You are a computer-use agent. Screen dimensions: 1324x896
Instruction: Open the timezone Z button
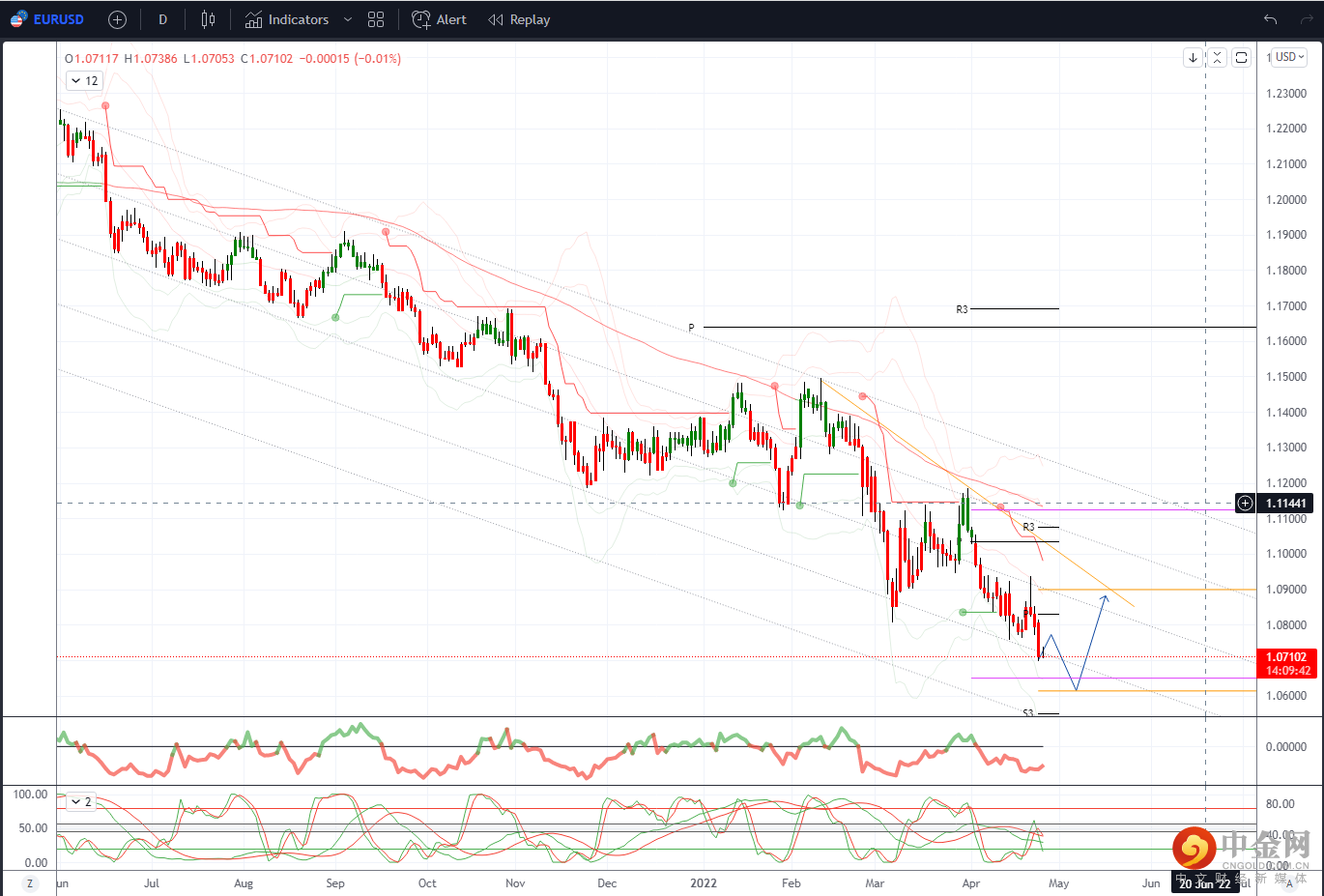click(30, 883)
